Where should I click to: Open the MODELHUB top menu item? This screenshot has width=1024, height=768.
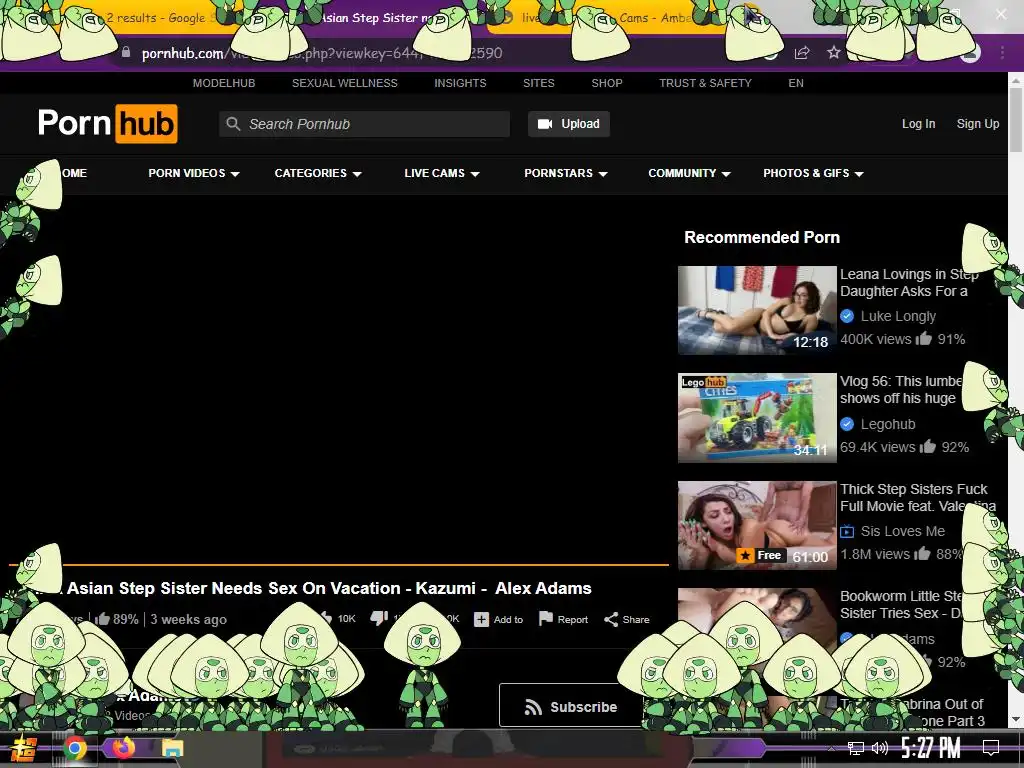point(224,83)
